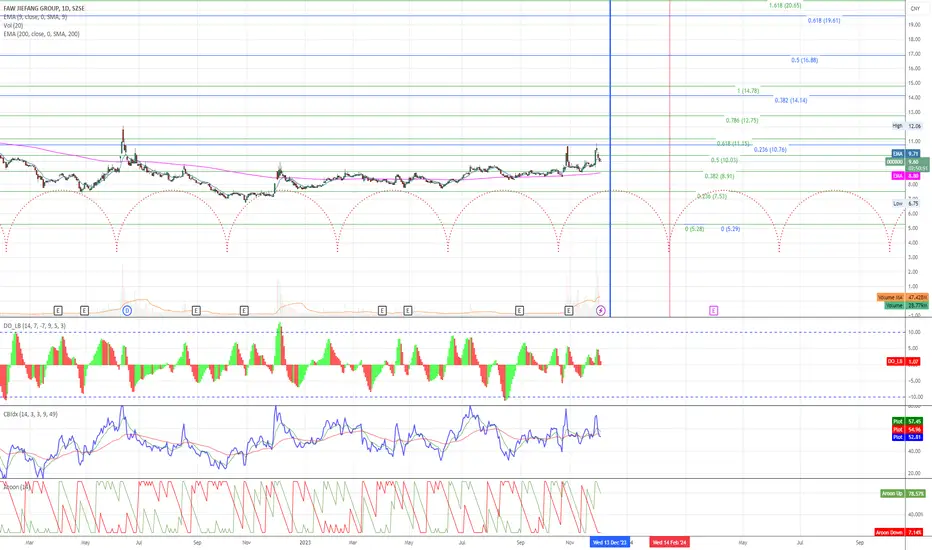The height and width of the screenshot is (550, 932).
Task: Click the Fib label 0.236 (10.76)
Action: pyautogui.click(x=770, y=150)
